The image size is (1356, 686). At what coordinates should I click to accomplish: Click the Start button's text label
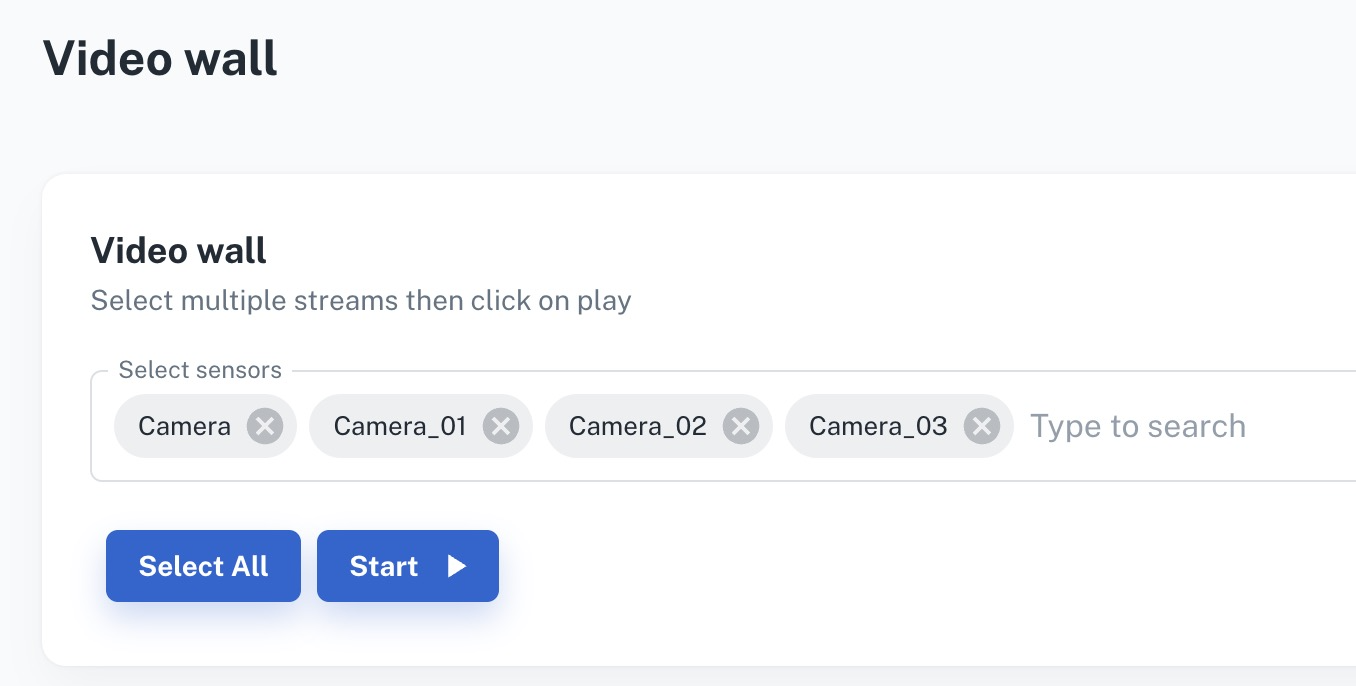pos(384,566)
